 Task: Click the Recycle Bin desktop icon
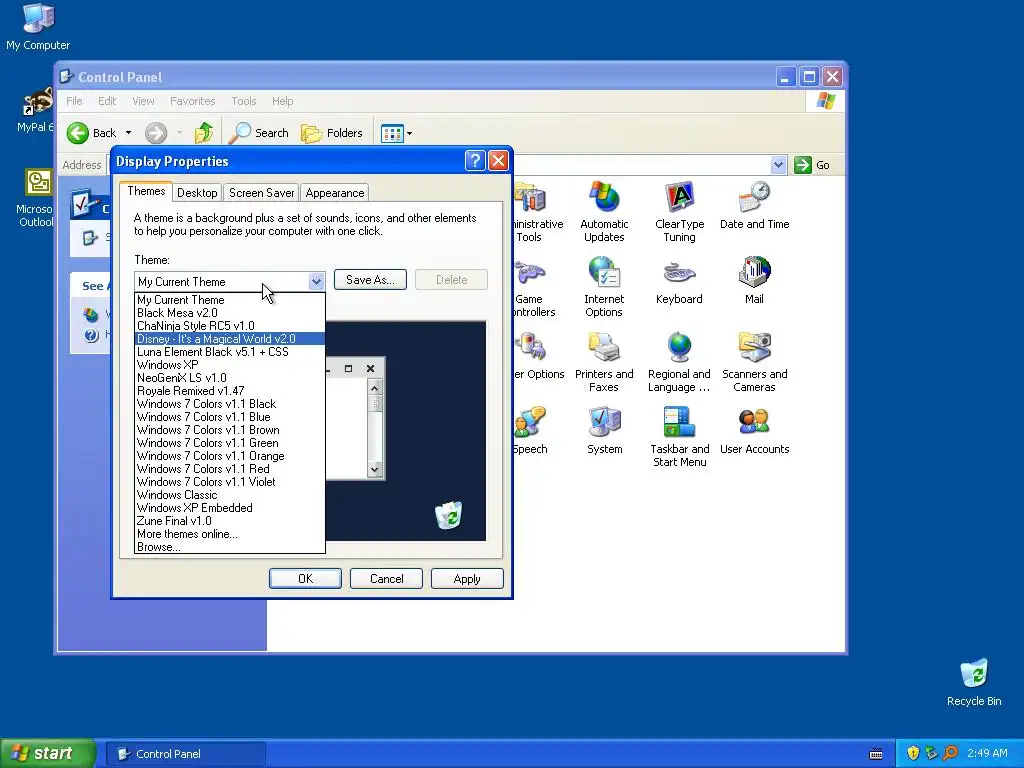[974, 682]
